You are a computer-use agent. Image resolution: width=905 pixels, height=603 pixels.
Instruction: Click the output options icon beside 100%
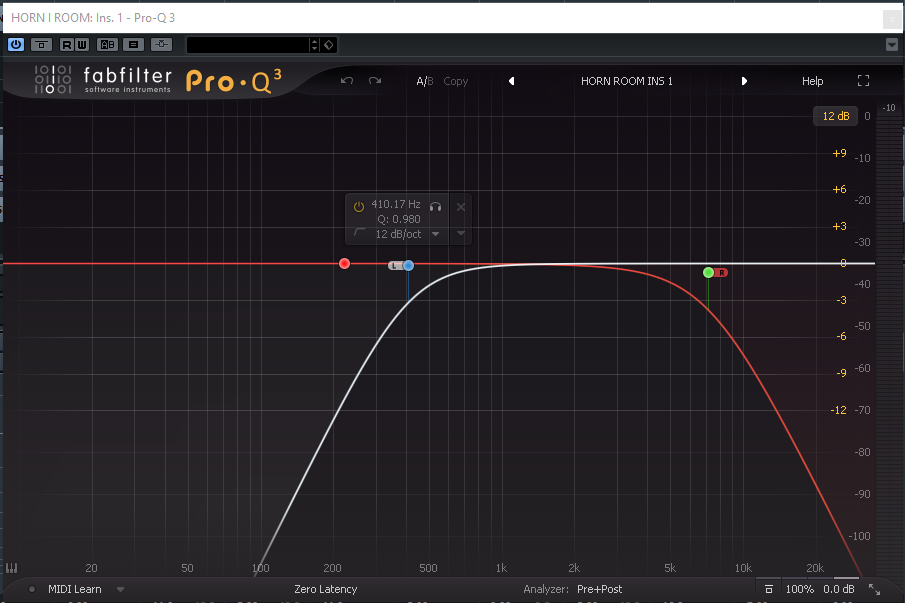(769, 589)
